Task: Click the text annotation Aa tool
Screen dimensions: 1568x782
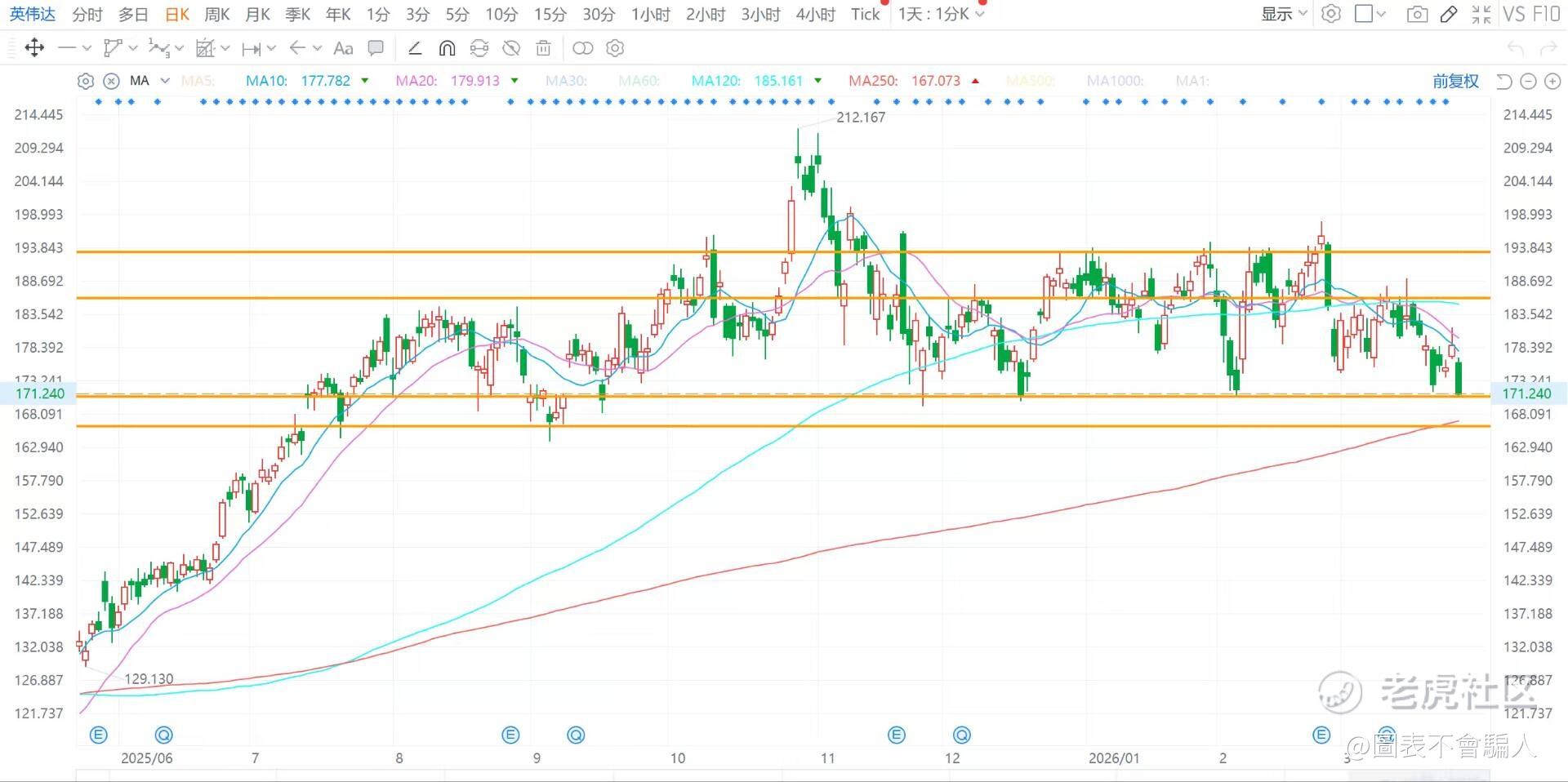Action: 344,48
